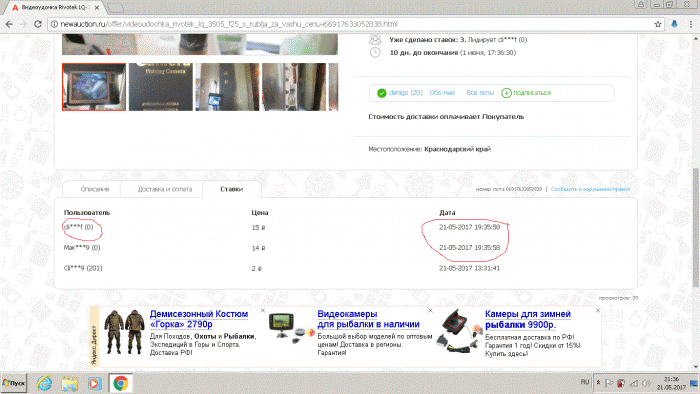Close the Горка costume ad
Viewport: 700px width, 394px height.
pos(262,311)
